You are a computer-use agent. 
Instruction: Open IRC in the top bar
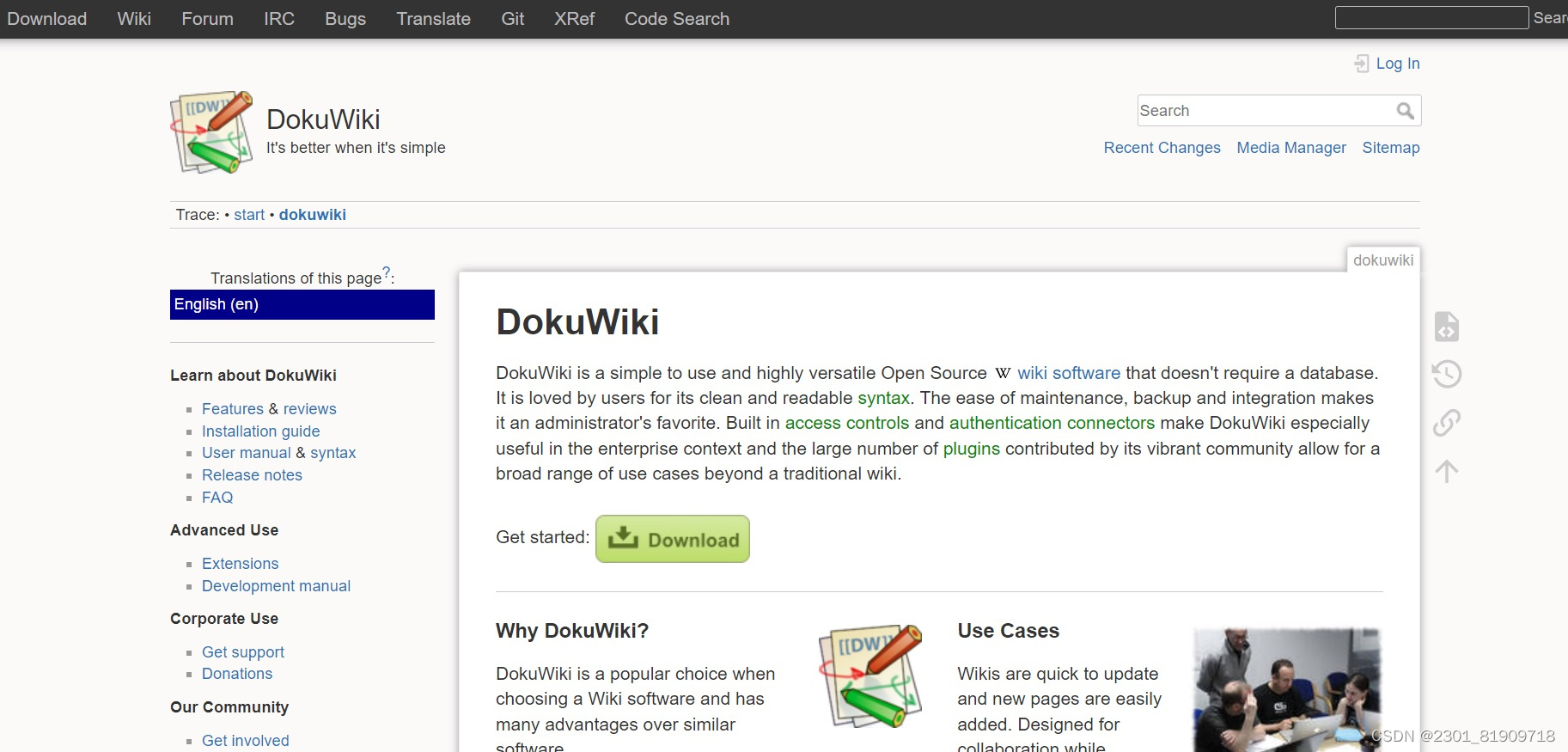279,19
